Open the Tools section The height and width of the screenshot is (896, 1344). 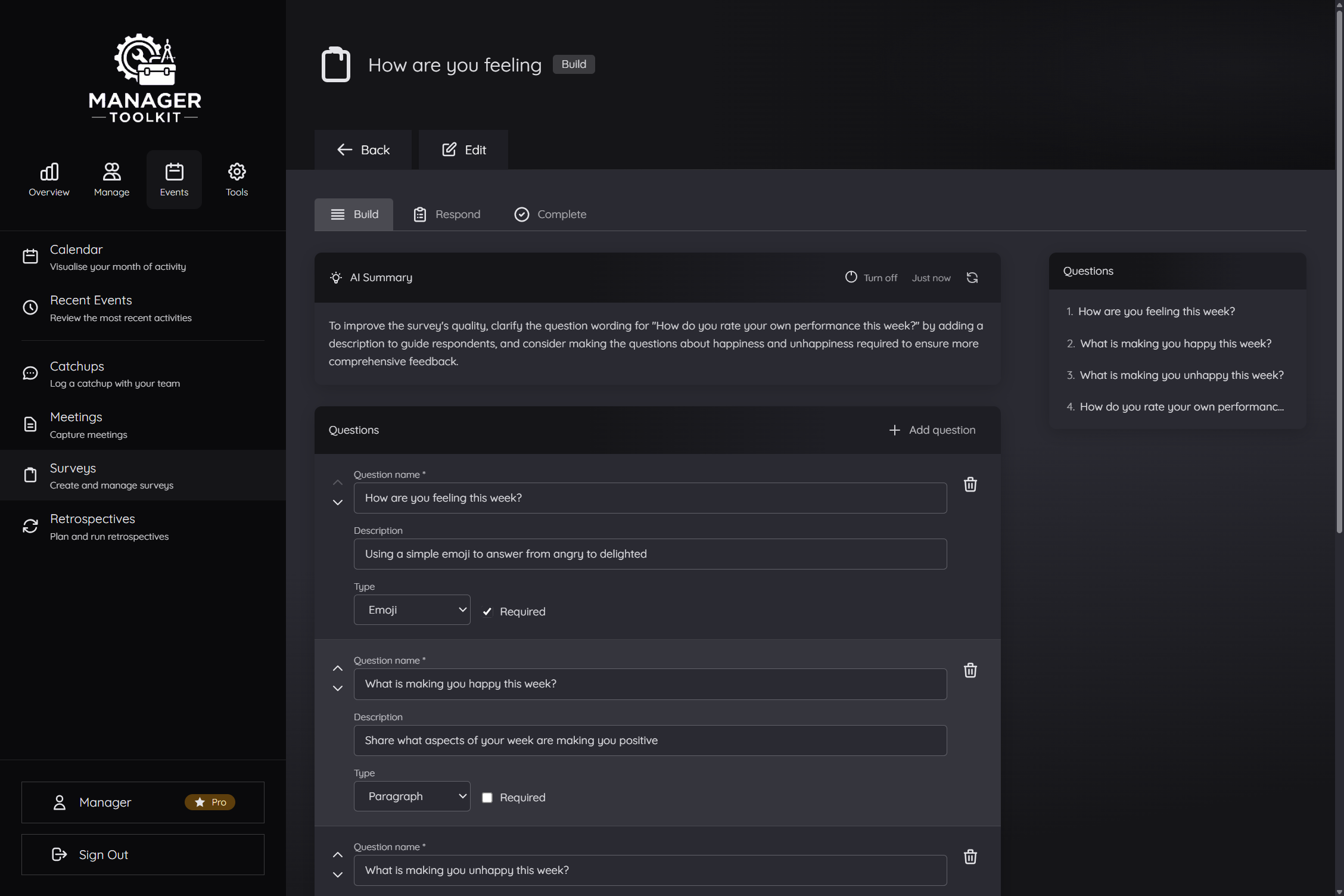coord(237,178)
